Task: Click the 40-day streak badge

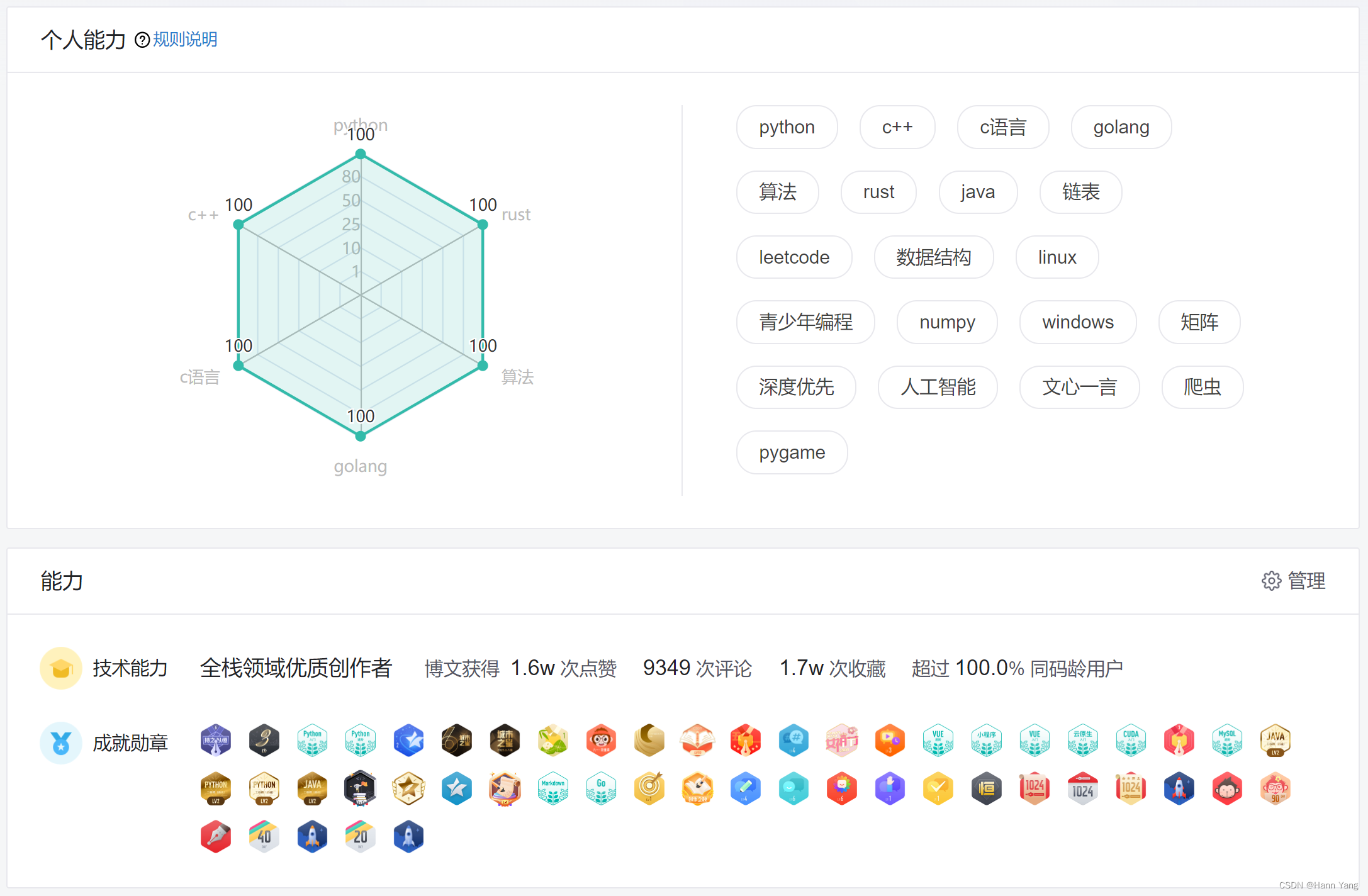Action: tap(264, 837)
